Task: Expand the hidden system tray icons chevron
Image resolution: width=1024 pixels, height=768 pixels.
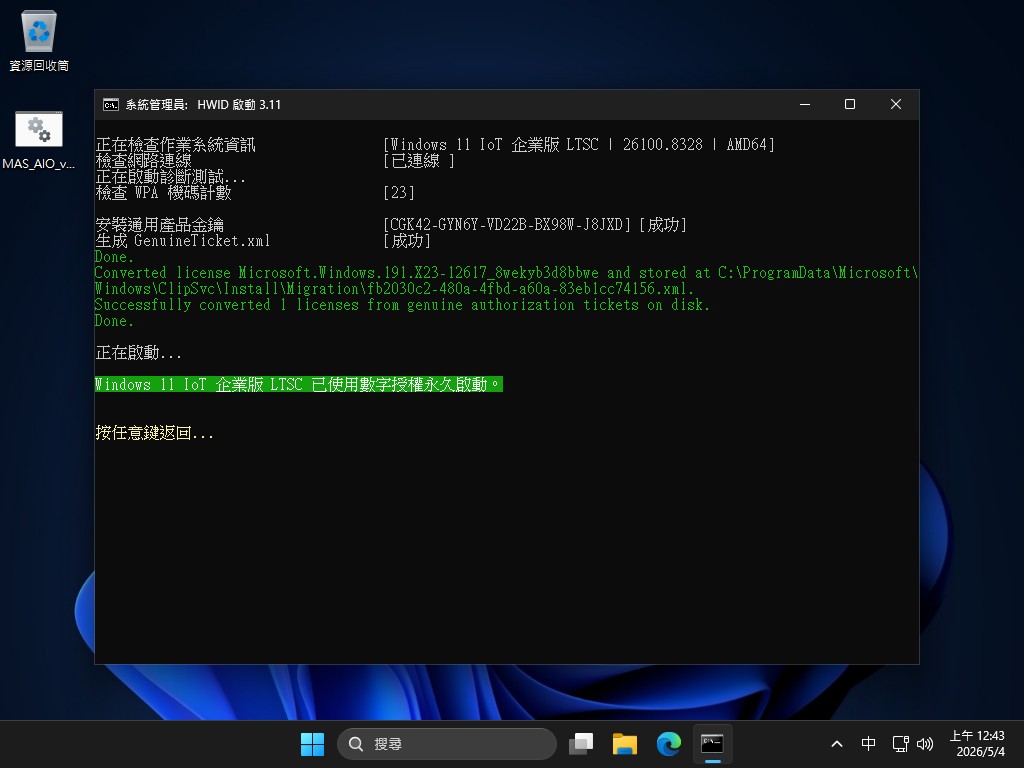Action: (x=837, y=744)
